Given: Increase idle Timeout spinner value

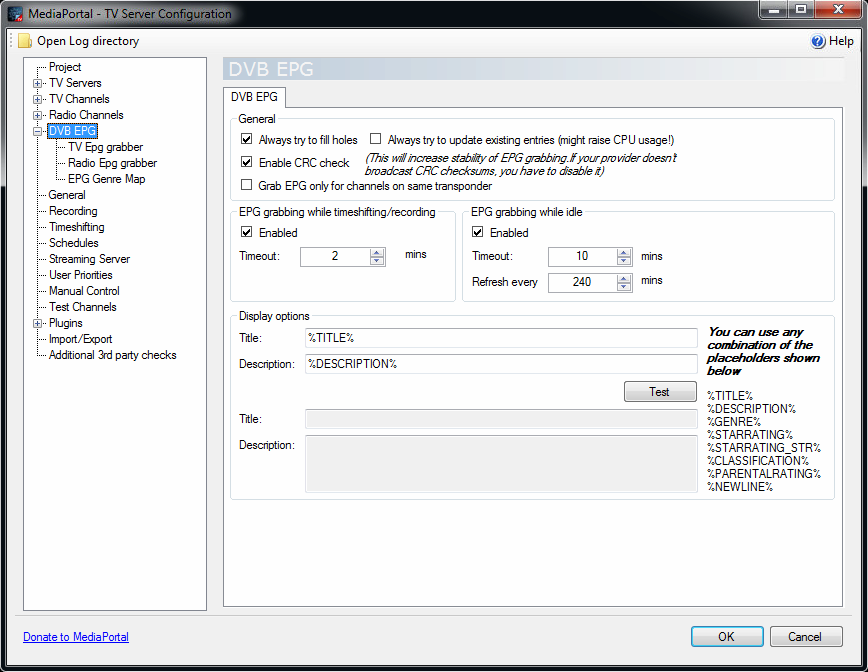Looking at the screenshot, I should [x=624, y=252].
